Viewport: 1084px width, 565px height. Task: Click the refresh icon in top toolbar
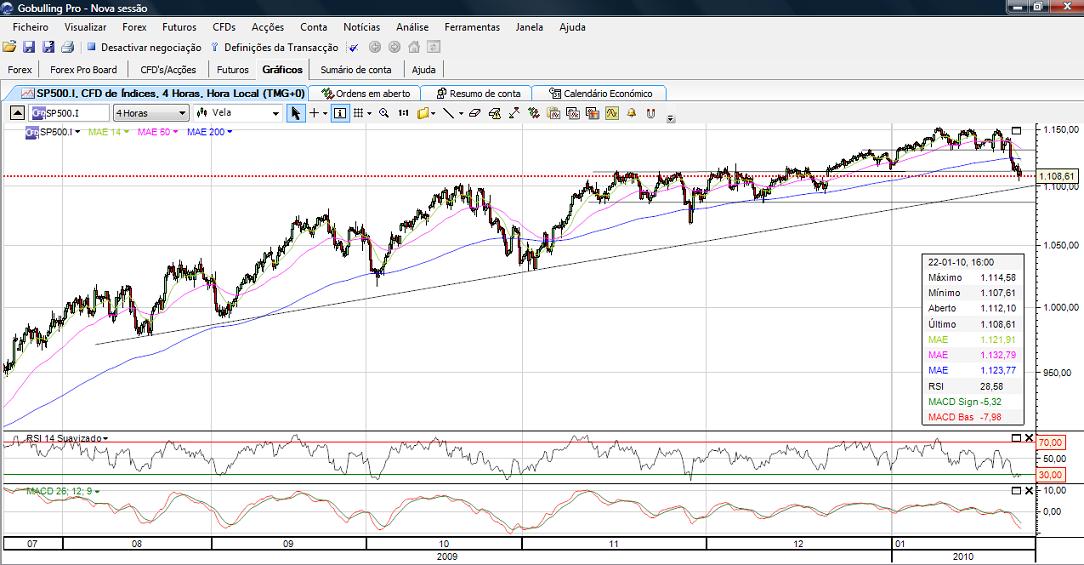[433, 47]
